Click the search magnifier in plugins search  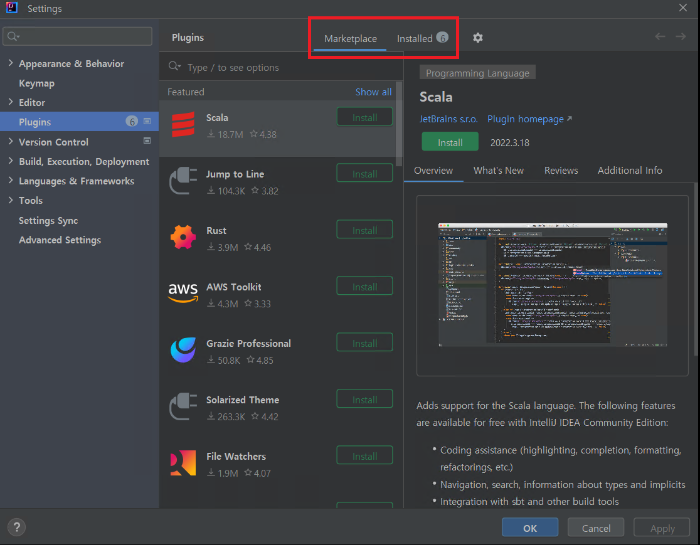pos(174,67)
